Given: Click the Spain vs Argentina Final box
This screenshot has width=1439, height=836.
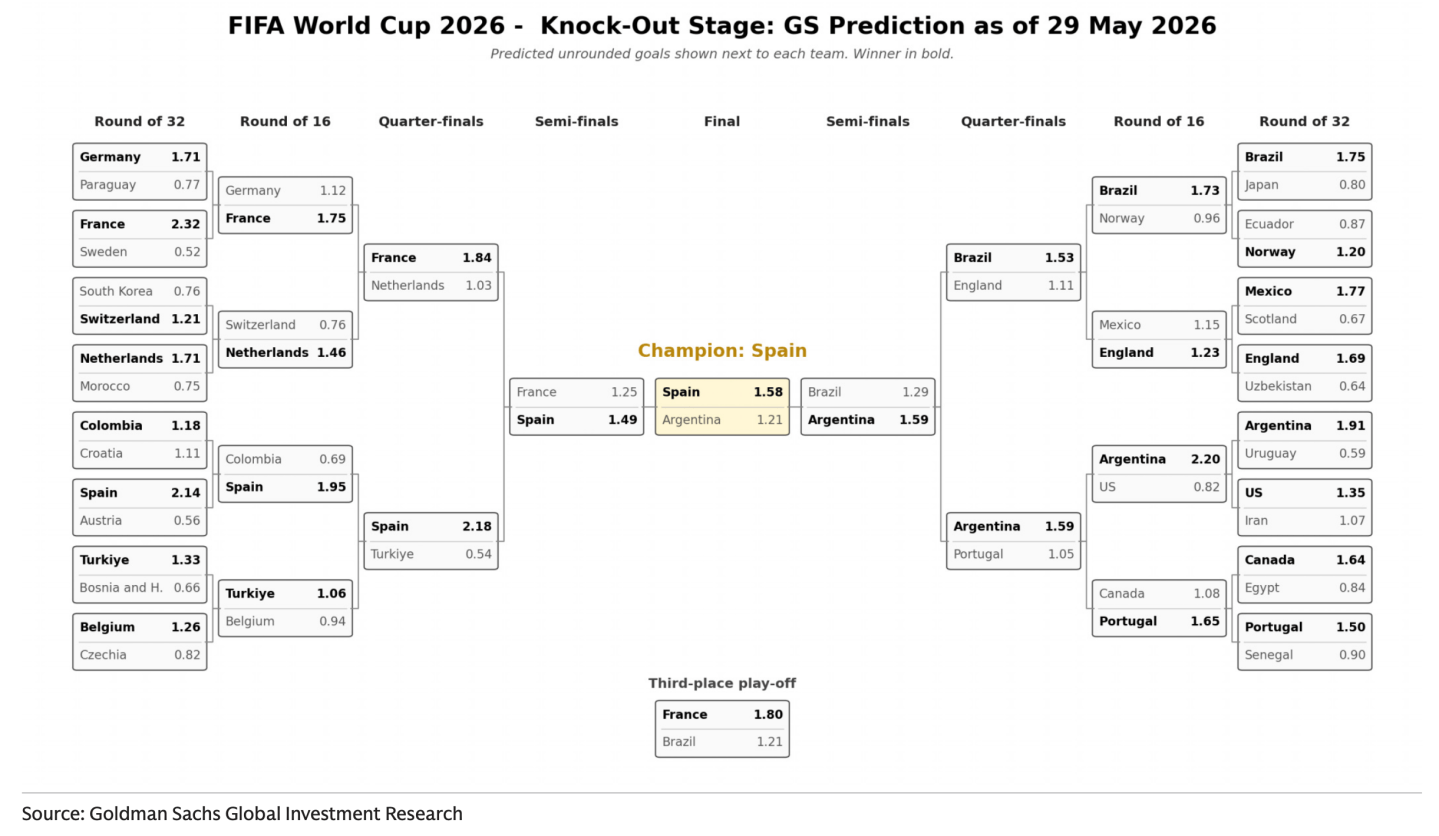Looking at the screenshot, I should tap(722, 406).
